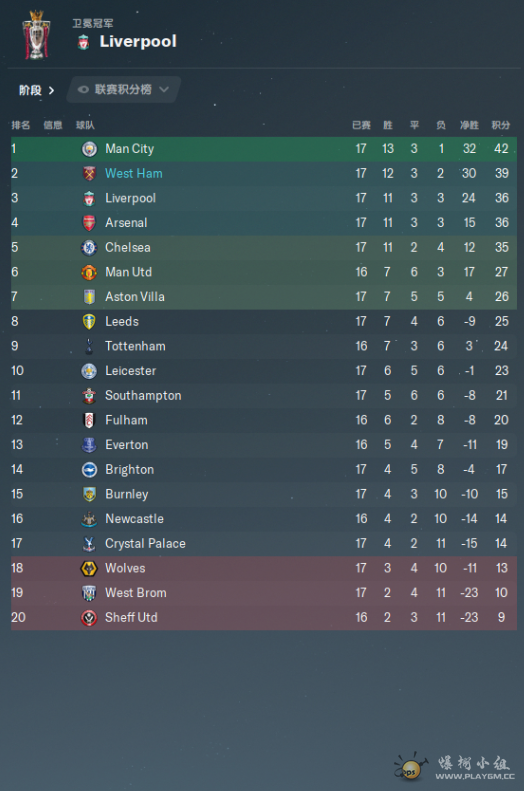Select the Sheff Utd table row
524x791 pixels.
coord(264,617)
